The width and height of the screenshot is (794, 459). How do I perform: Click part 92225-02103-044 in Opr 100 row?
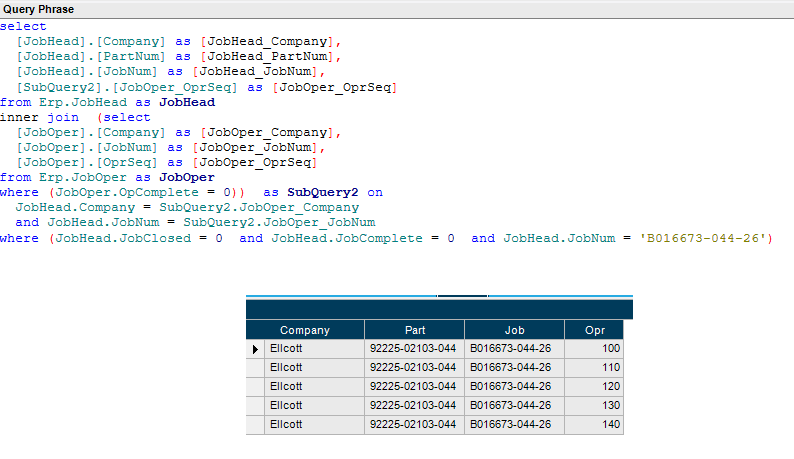coord(414,349)
